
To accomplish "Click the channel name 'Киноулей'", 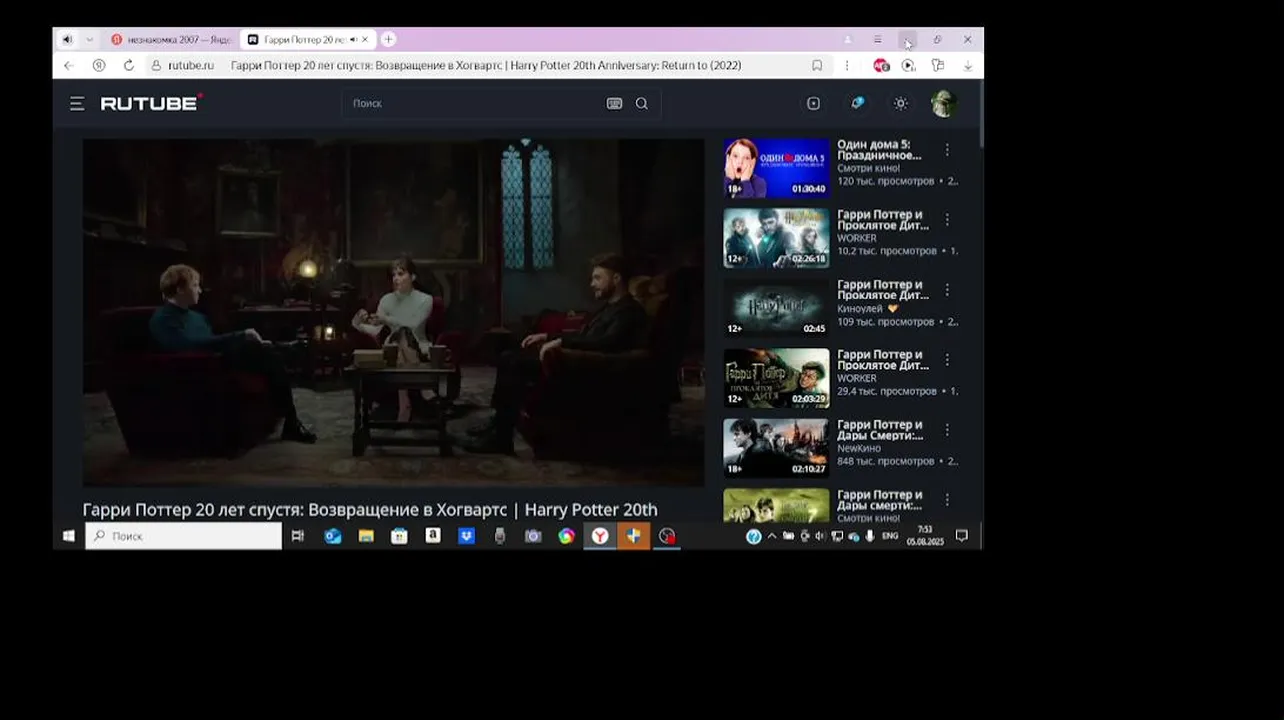I will [x=858, y=309].
